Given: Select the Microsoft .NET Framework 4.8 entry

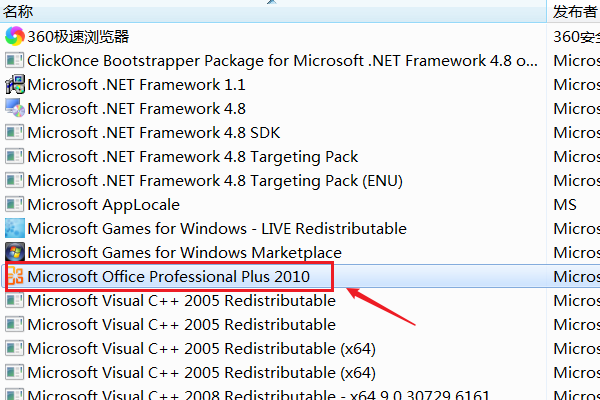Looking at the screenshot, I should (x=136, y=109).
